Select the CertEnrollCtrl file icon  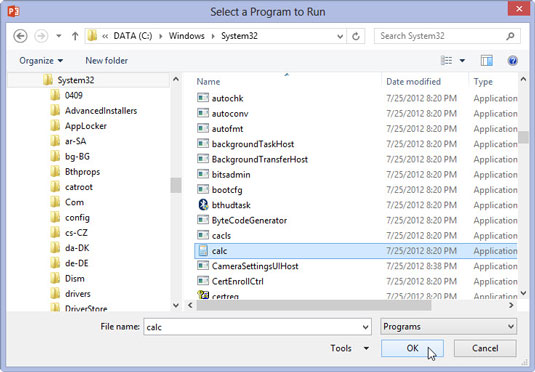[203, 281]
